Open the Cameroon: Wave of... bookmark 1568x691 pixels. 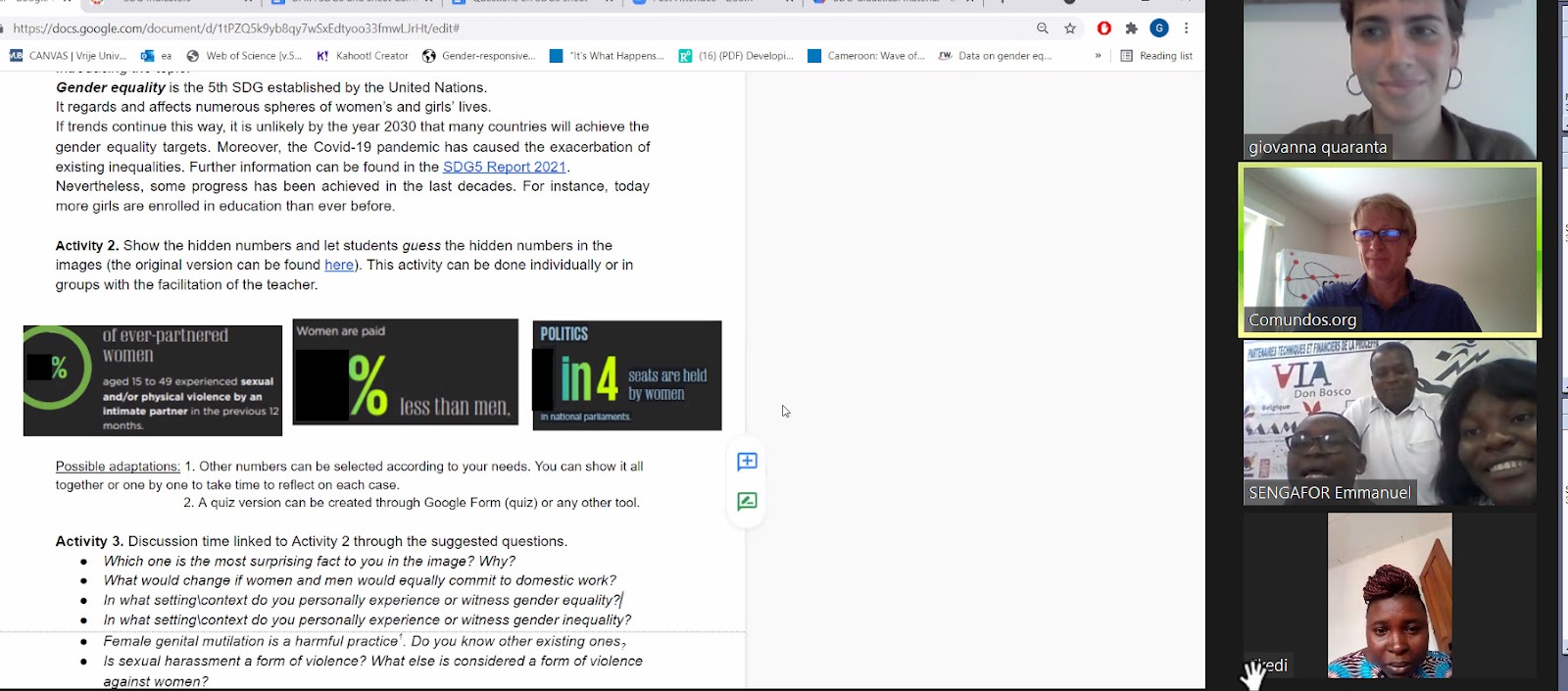866,56
